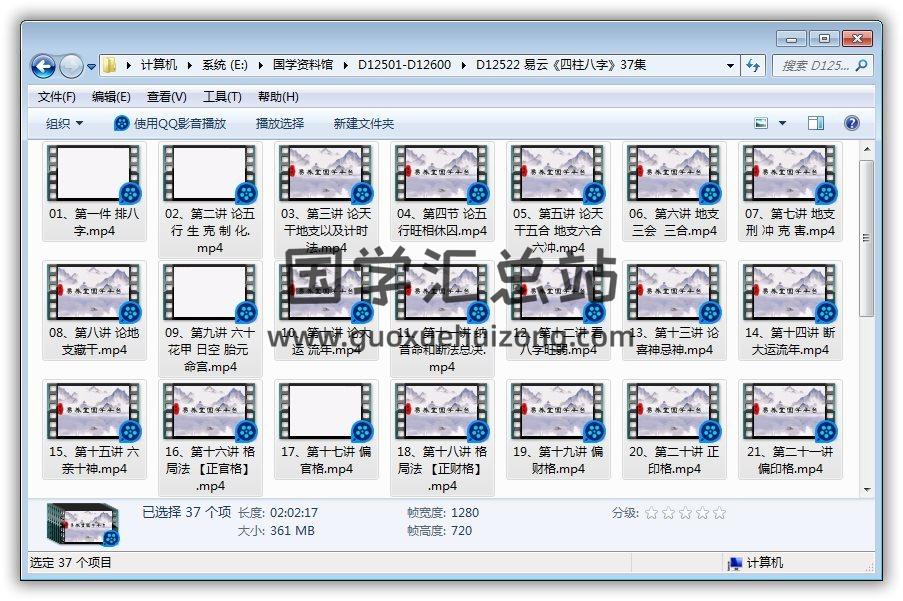Click 系统 (E:) breadcrumb segment
The width and height of the screenshot is (903, 601).
pos(225,65)
